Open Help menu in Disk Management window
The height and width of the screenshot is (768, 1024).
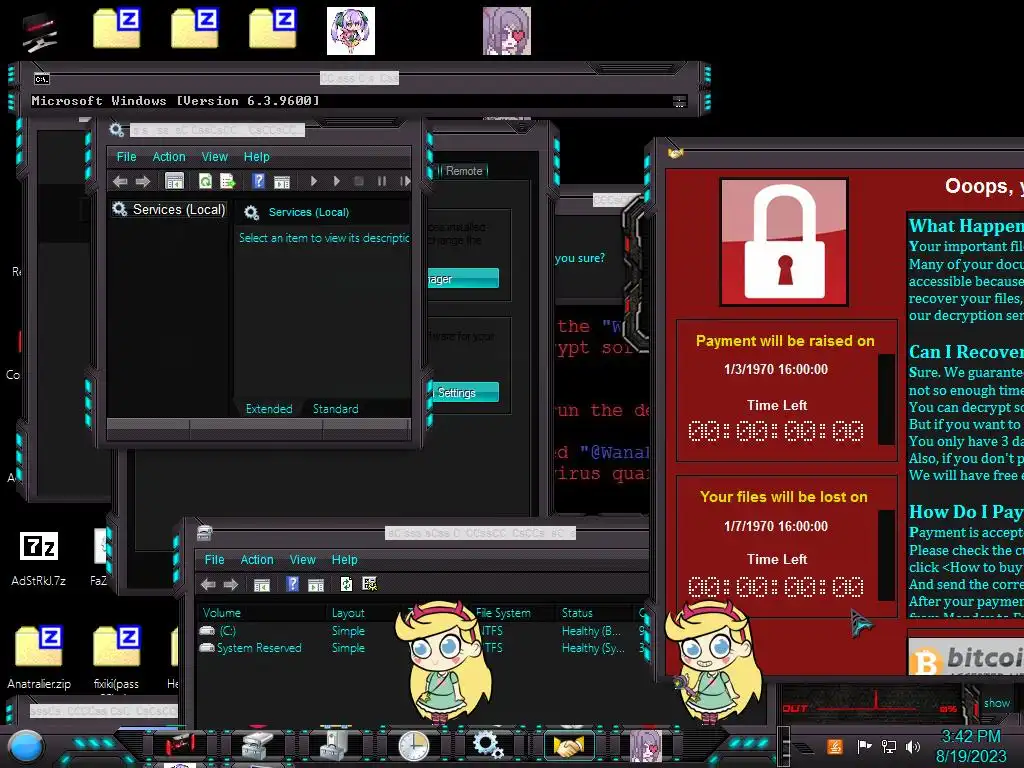[x=345, y=560]
